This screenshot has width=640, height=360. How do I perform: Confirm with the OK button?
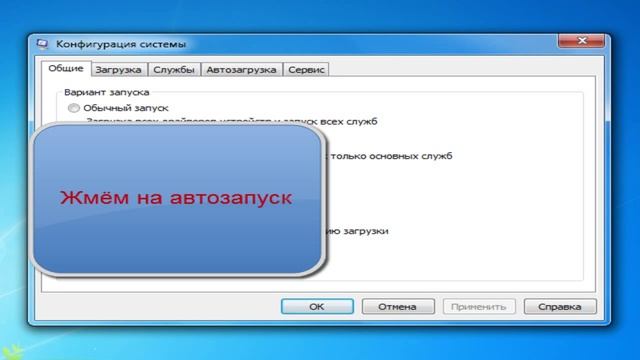pos(317,307)
